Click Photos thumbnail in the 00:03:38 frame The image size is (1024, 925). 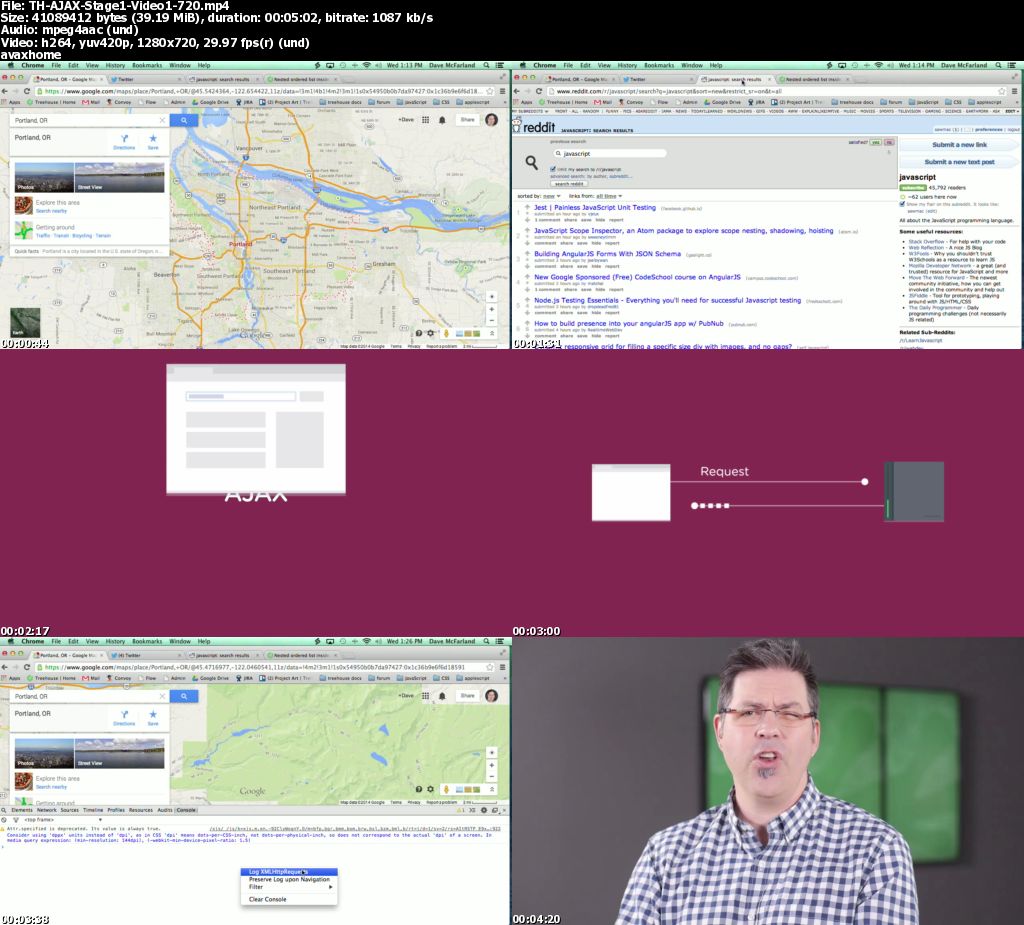[x=44, y=753]
